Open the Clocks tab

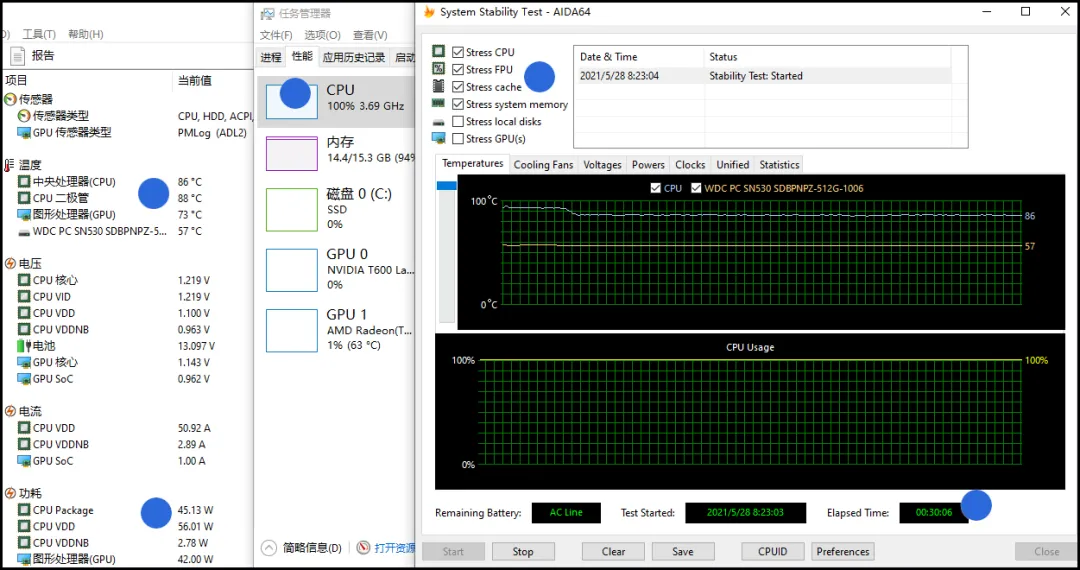[x=690, y=165]
